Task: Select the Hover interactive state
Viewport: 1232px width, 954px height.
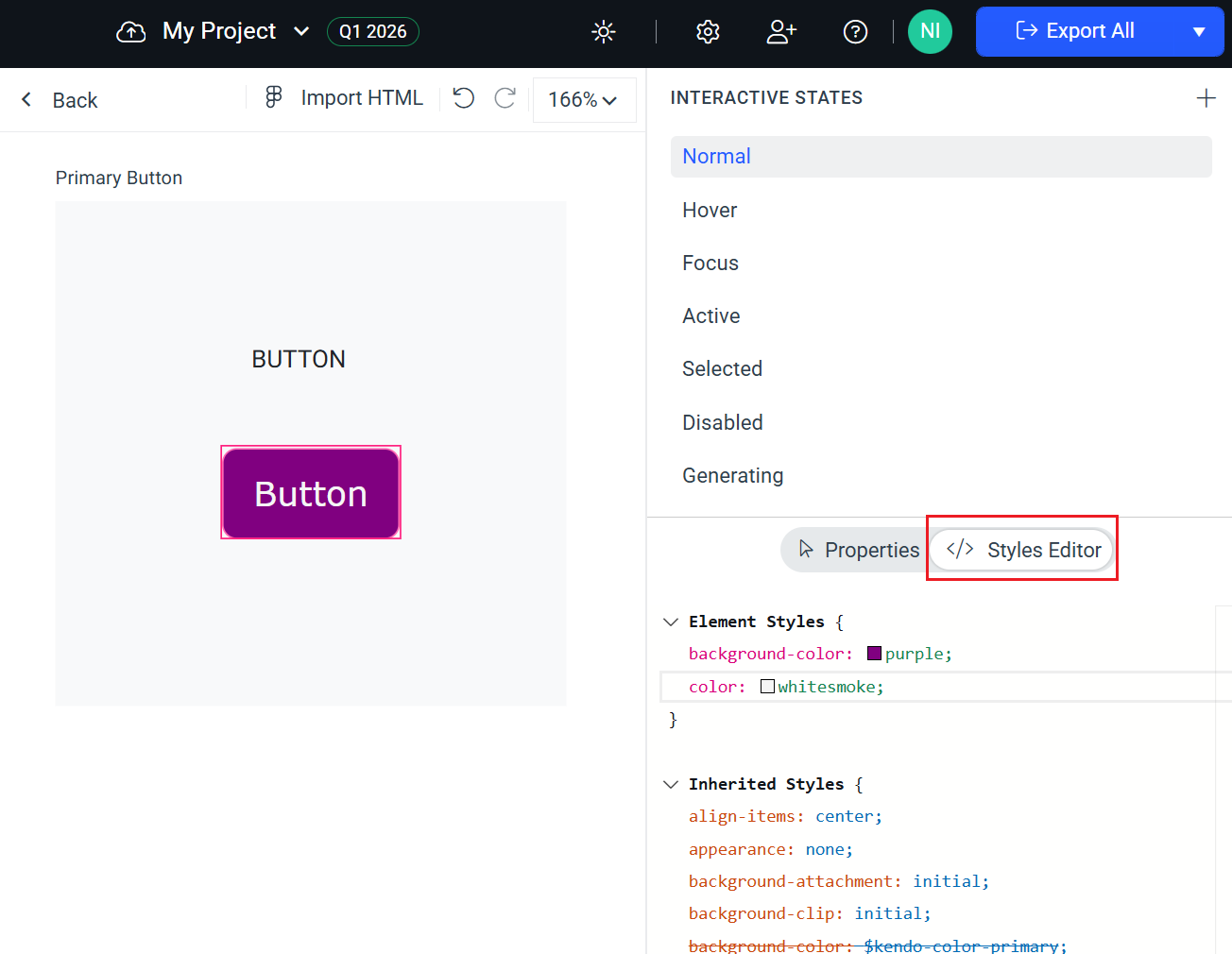Action: click(x=710, y=210)
